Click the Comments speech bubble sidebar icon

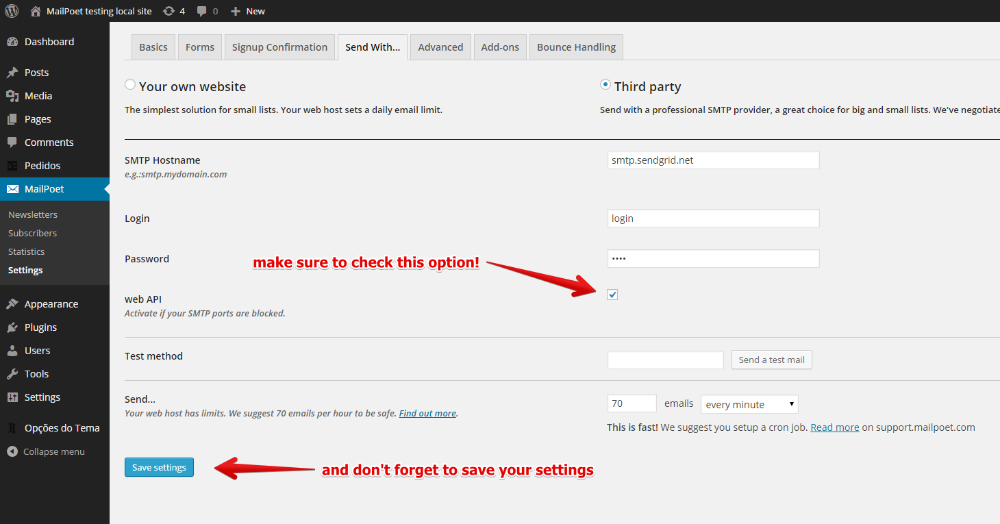(x=12, y=142)
